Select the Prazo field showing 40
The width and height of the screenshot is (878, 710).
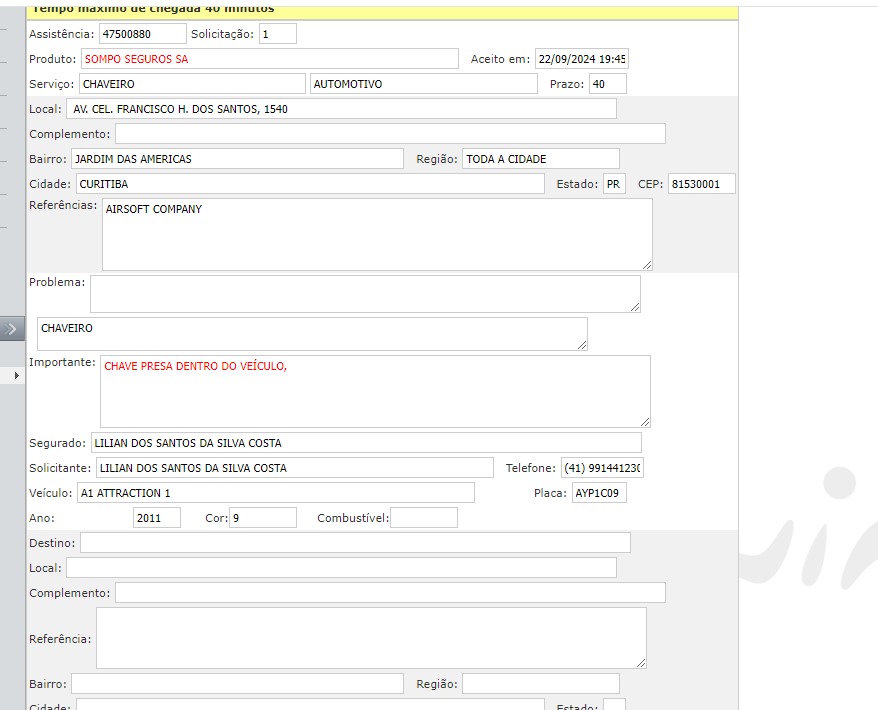pyautogui.click(x=607, y=84)
